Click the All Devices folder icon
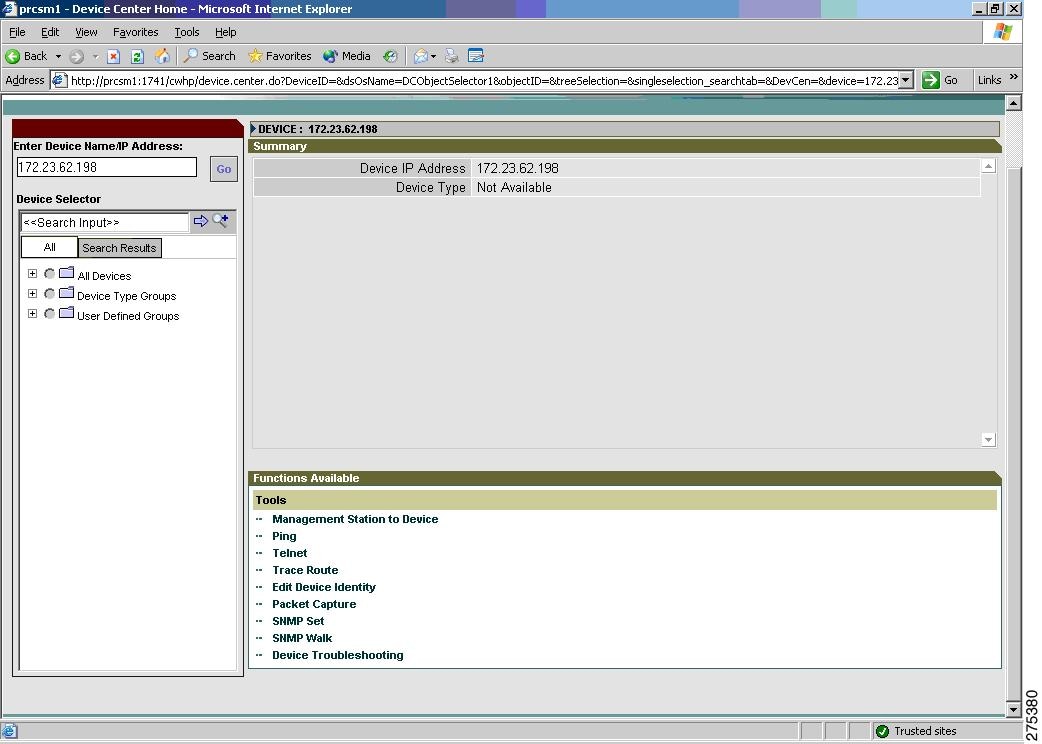The image size is (1042, 744). point(66,273)
